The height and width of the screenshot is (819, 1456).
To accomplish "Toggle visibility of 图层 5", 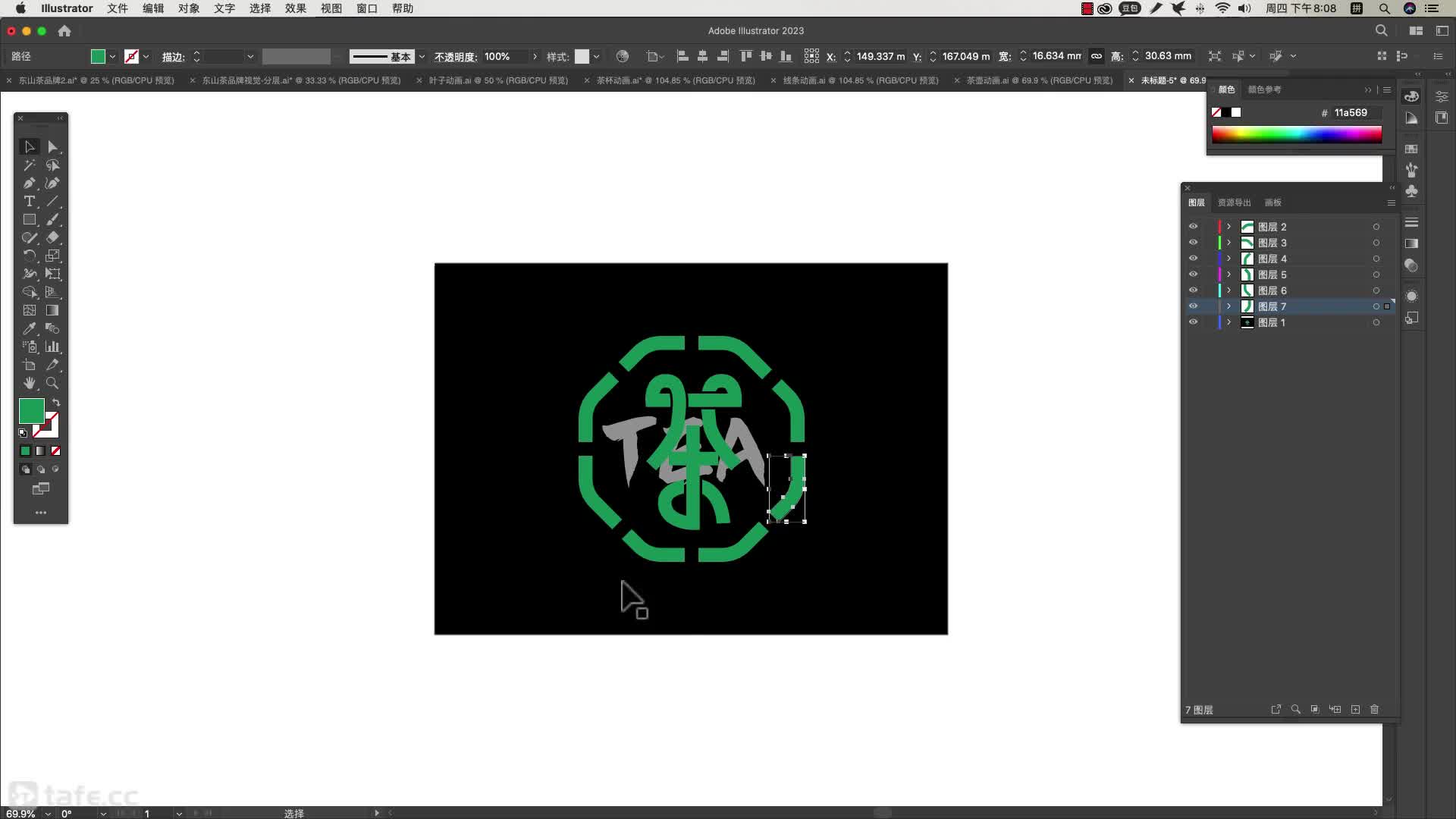I will (x=1193, y=275).
